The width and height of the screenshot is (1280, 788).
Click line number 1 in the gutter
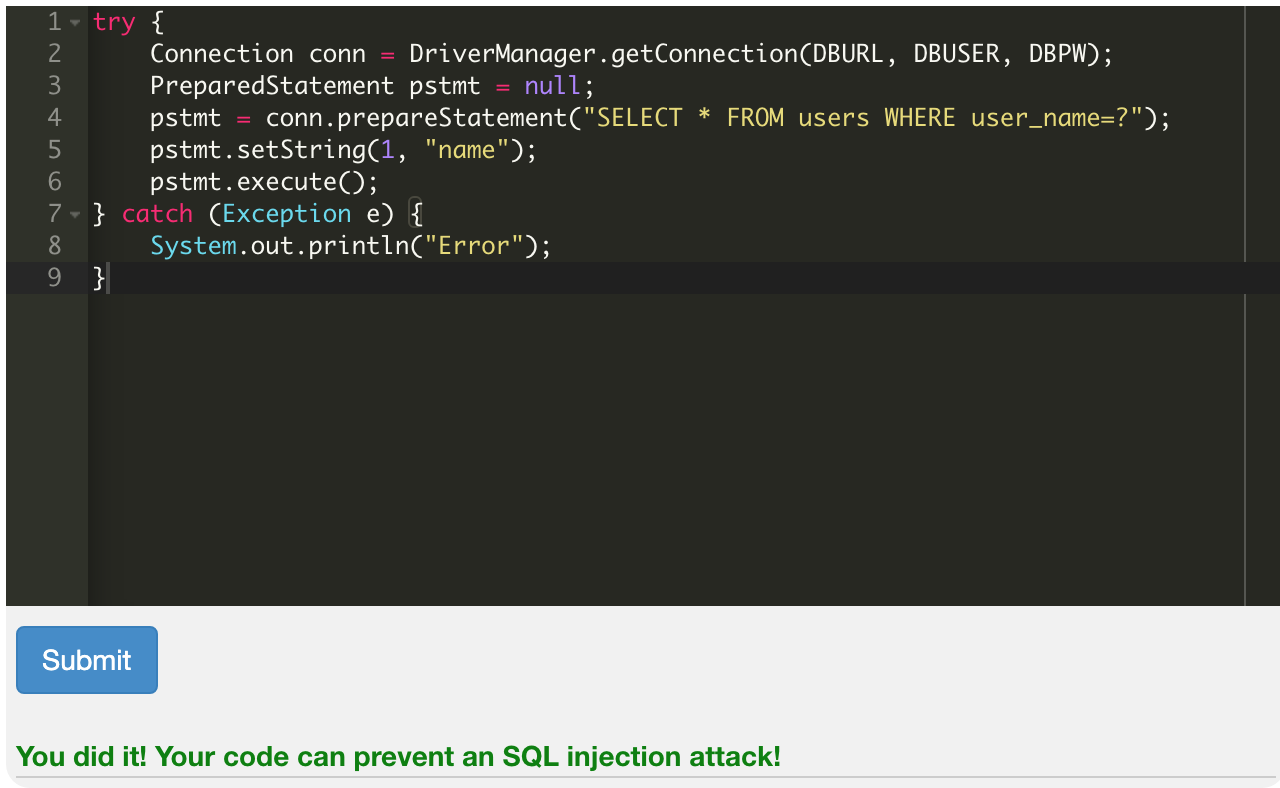pyautogui.click(x=54, y=21)
